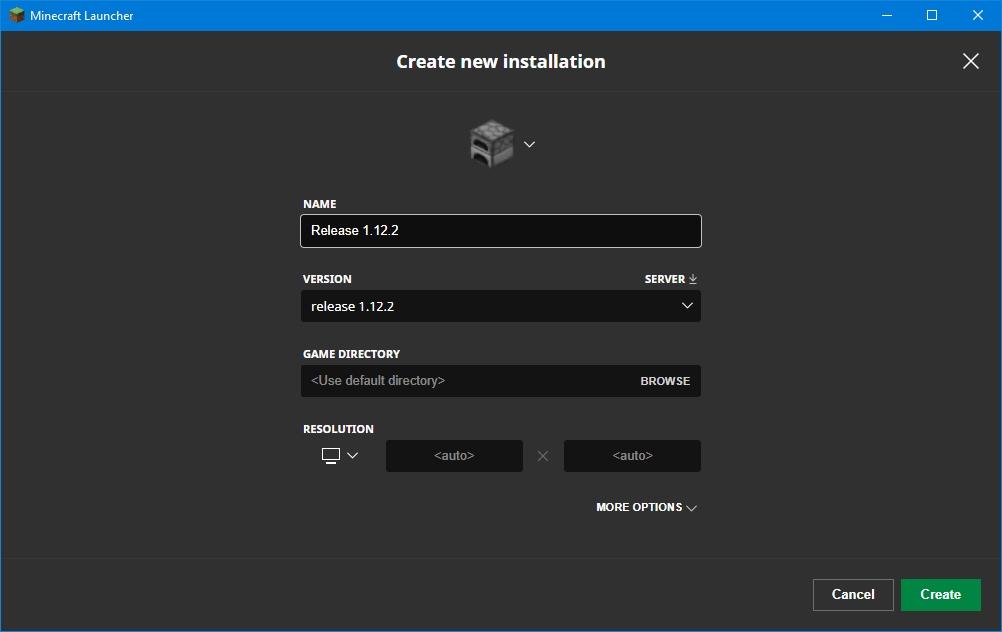Maximize the Minecraft Launcher window

click(932, 15)
